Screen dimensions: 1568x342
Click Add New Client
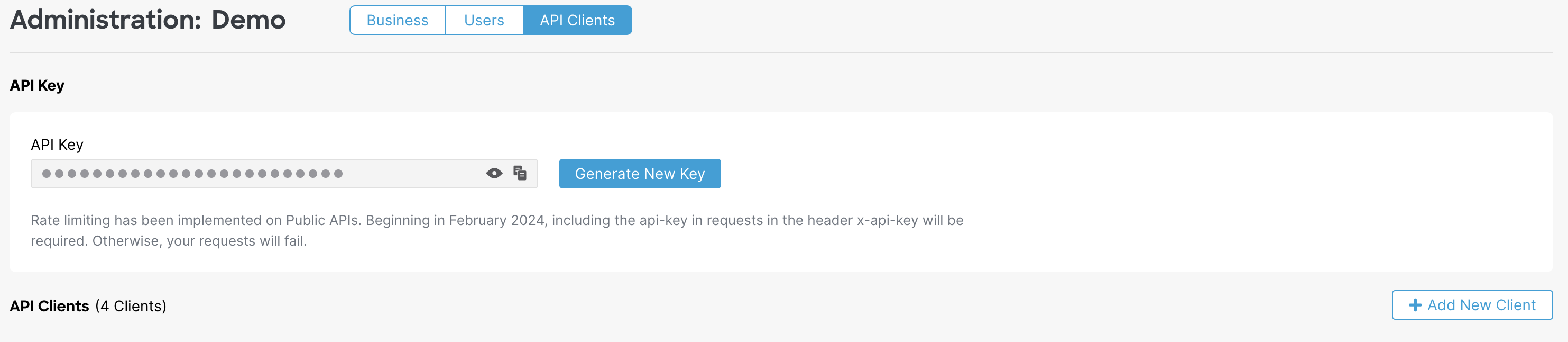tap(1472, 305)
